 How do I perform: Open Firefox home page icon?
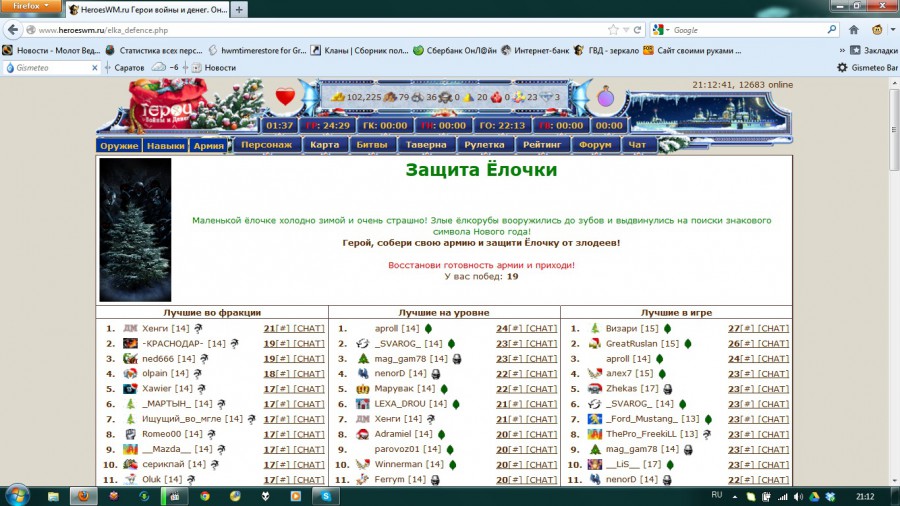pyautogui.click(x=854, y=30)
